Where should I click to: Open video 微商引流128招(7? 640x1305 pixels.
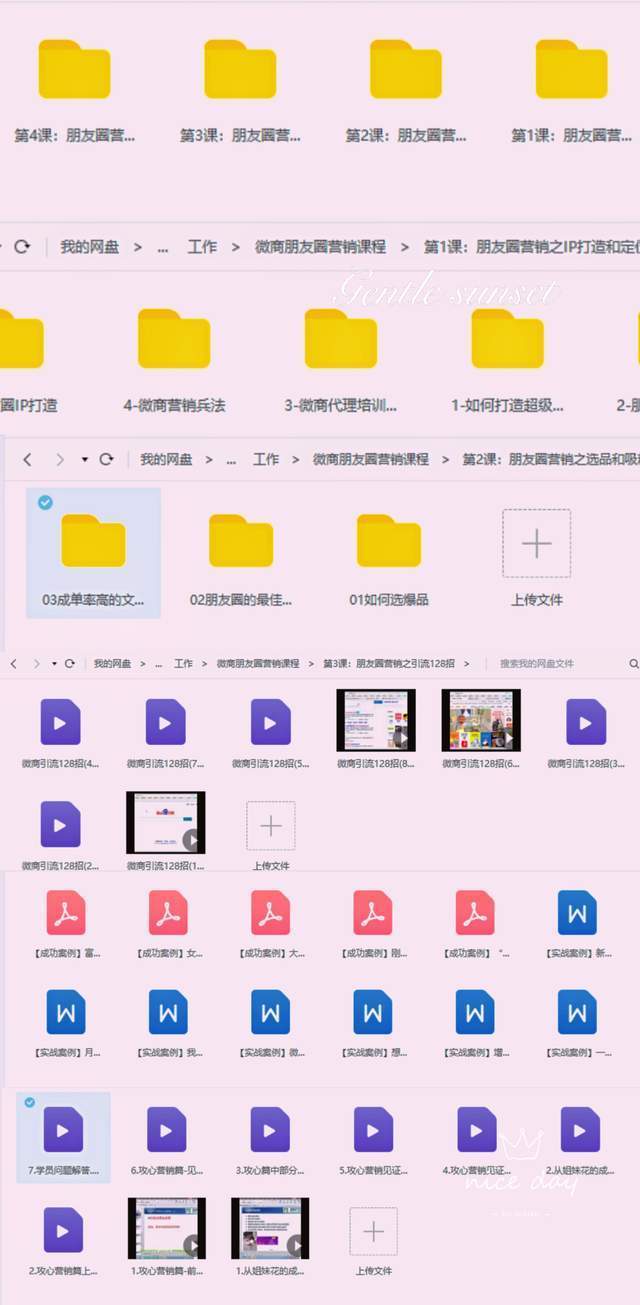point(165,722)
